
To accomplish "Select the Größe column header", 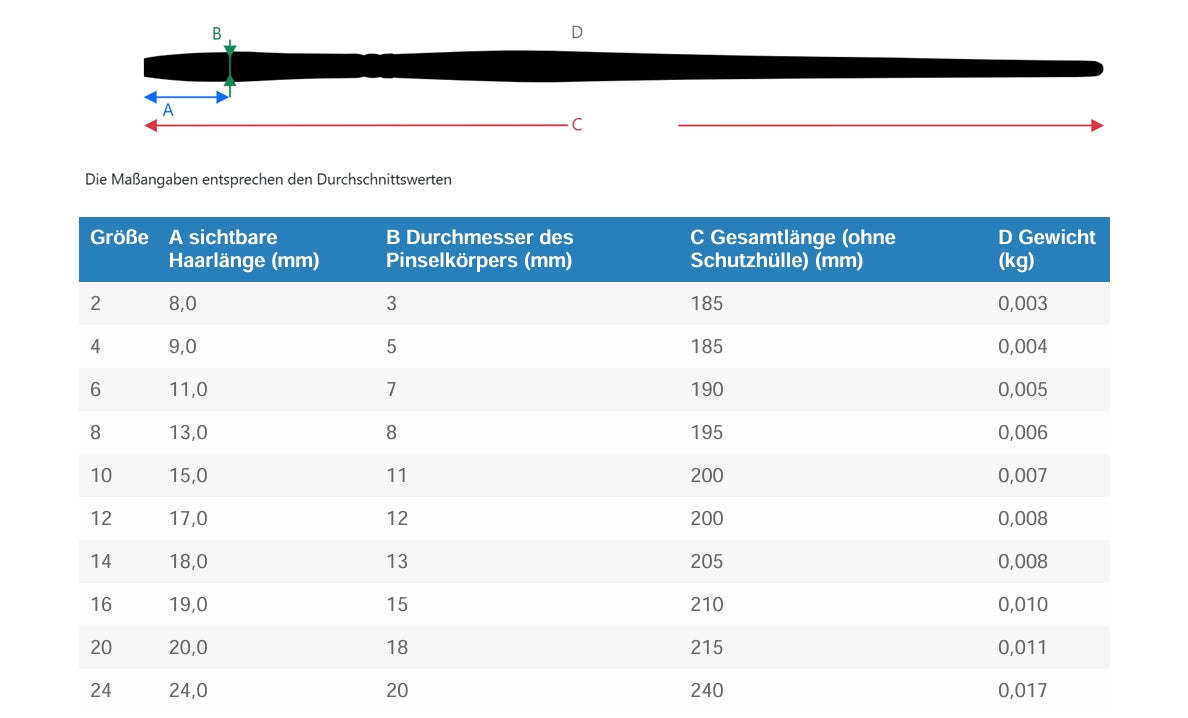I will (x=119, y=238).
